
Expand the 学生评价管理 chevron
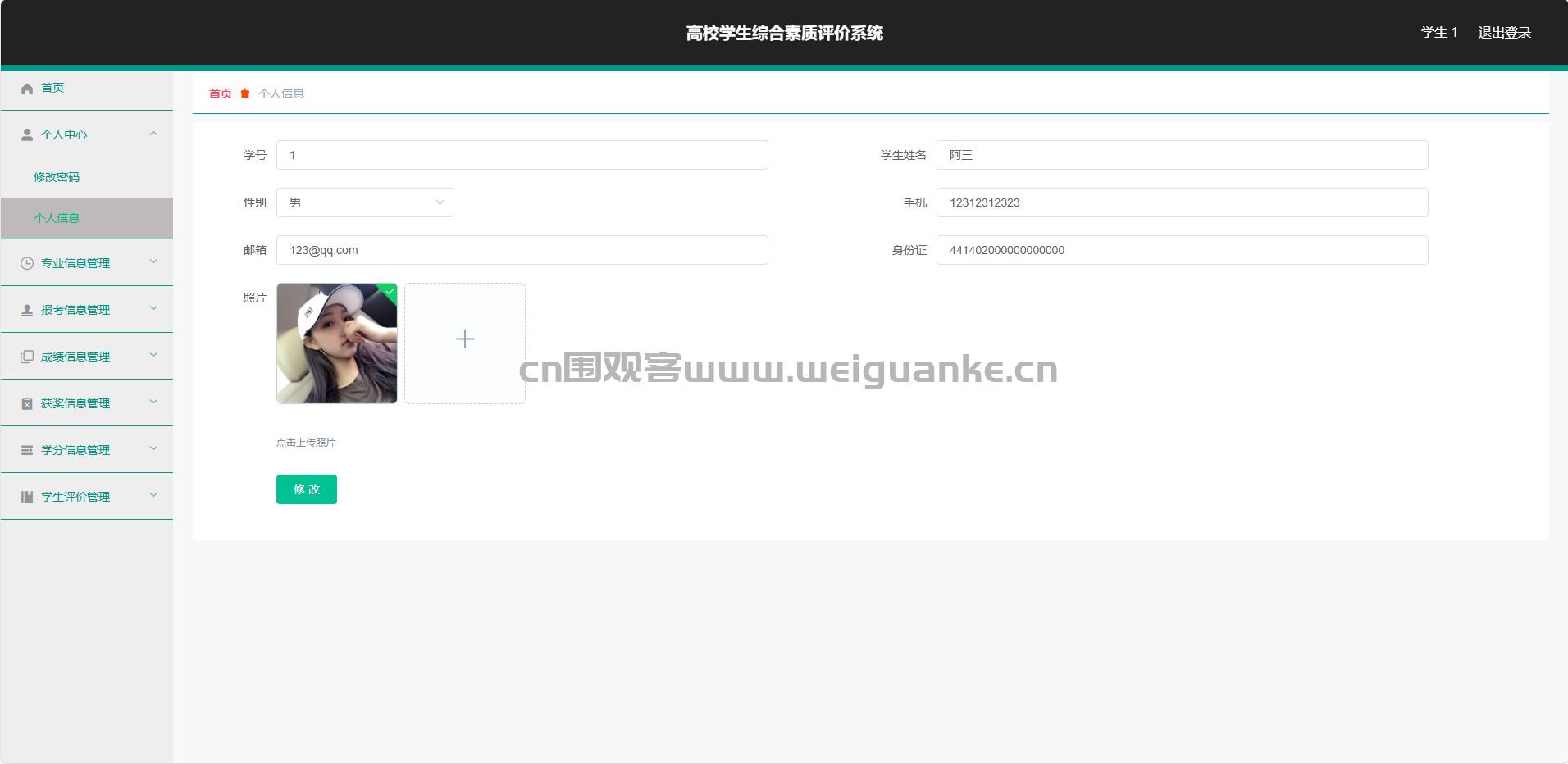click(x=153, y=496)
